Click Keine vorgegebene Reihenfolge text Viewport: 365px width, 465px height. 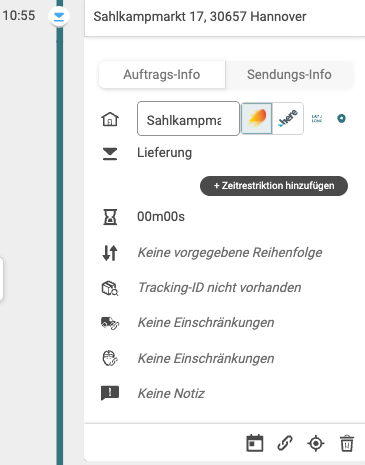(x=230, y=252)
